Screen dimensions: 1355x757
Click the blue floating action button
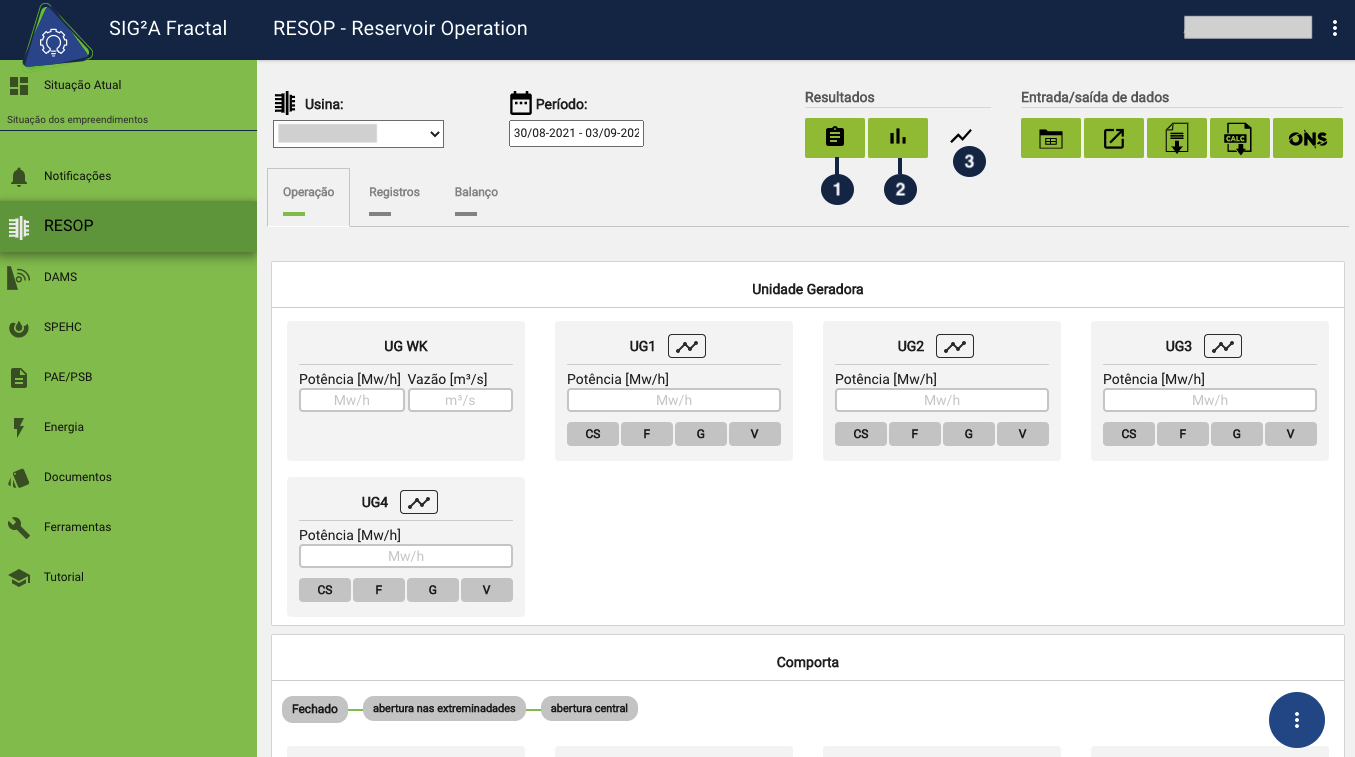click(1296, 720)
